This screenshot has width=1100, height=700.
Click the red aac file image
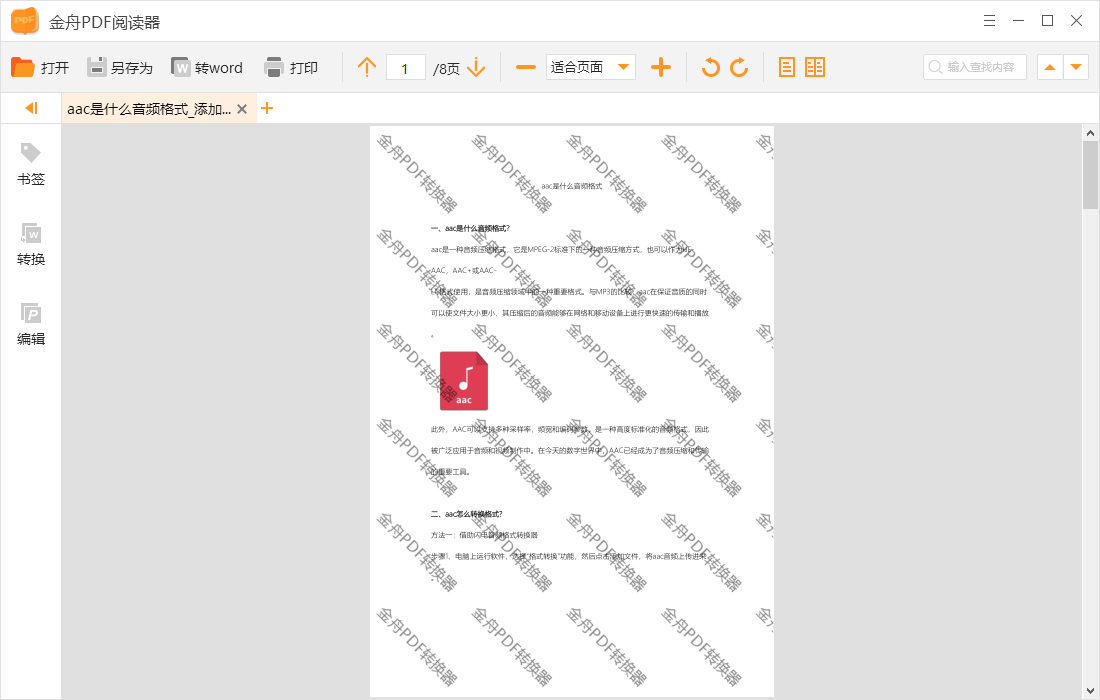coord(464,381)
